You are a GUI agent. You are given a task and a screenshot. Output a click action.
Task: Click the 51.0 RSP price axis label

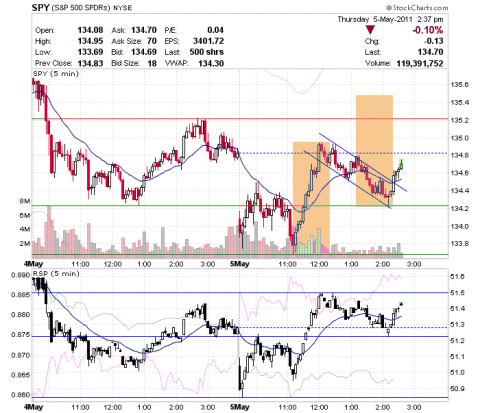pos(458,372)
